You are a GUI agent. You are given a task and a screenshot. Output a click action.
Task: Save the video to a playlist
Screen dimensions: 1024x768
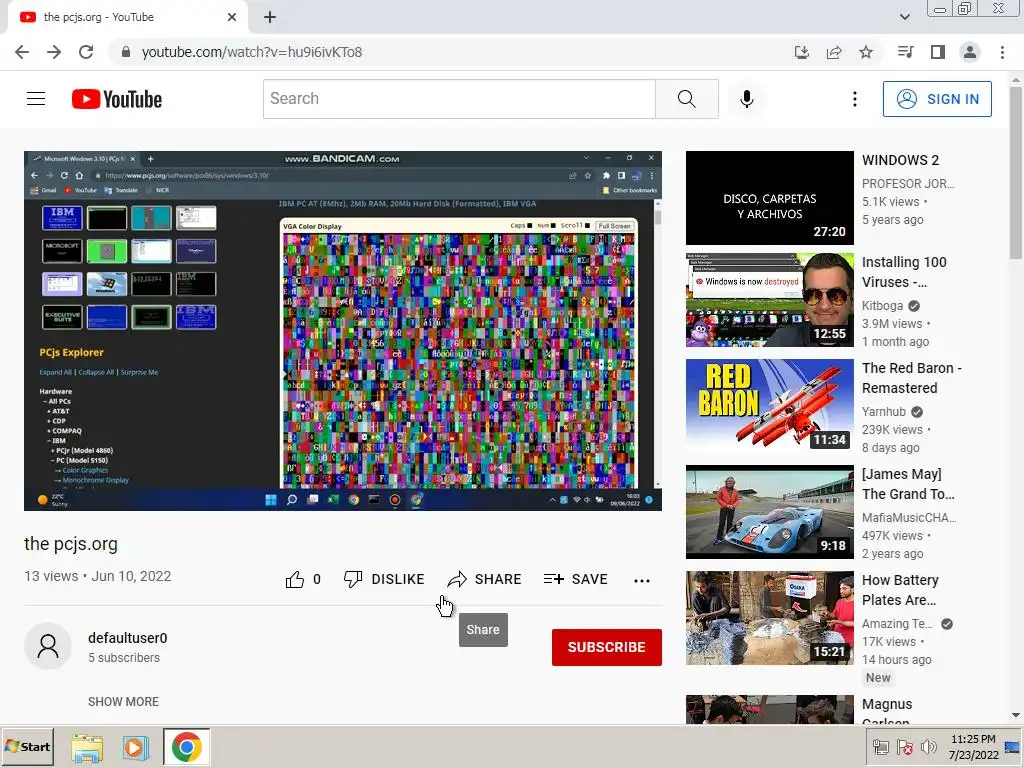point(575,579)
